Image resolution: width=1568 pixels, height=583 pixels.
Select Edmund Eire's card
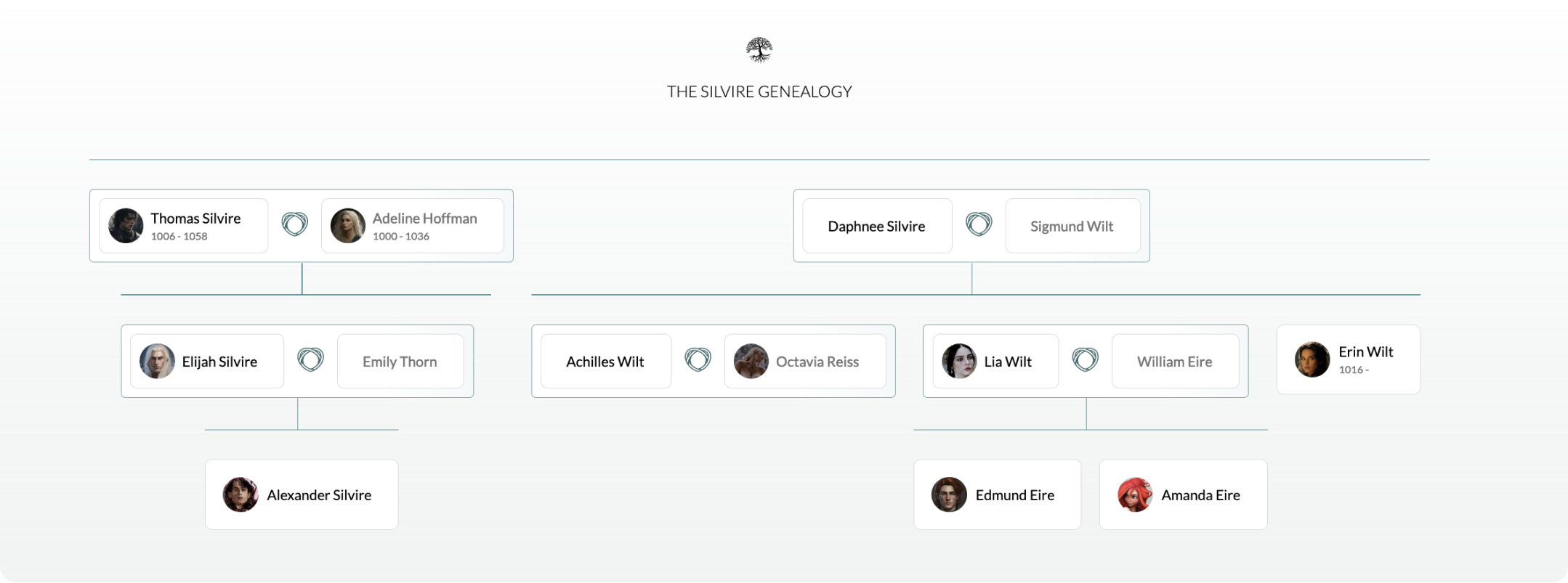coord(997,495)
